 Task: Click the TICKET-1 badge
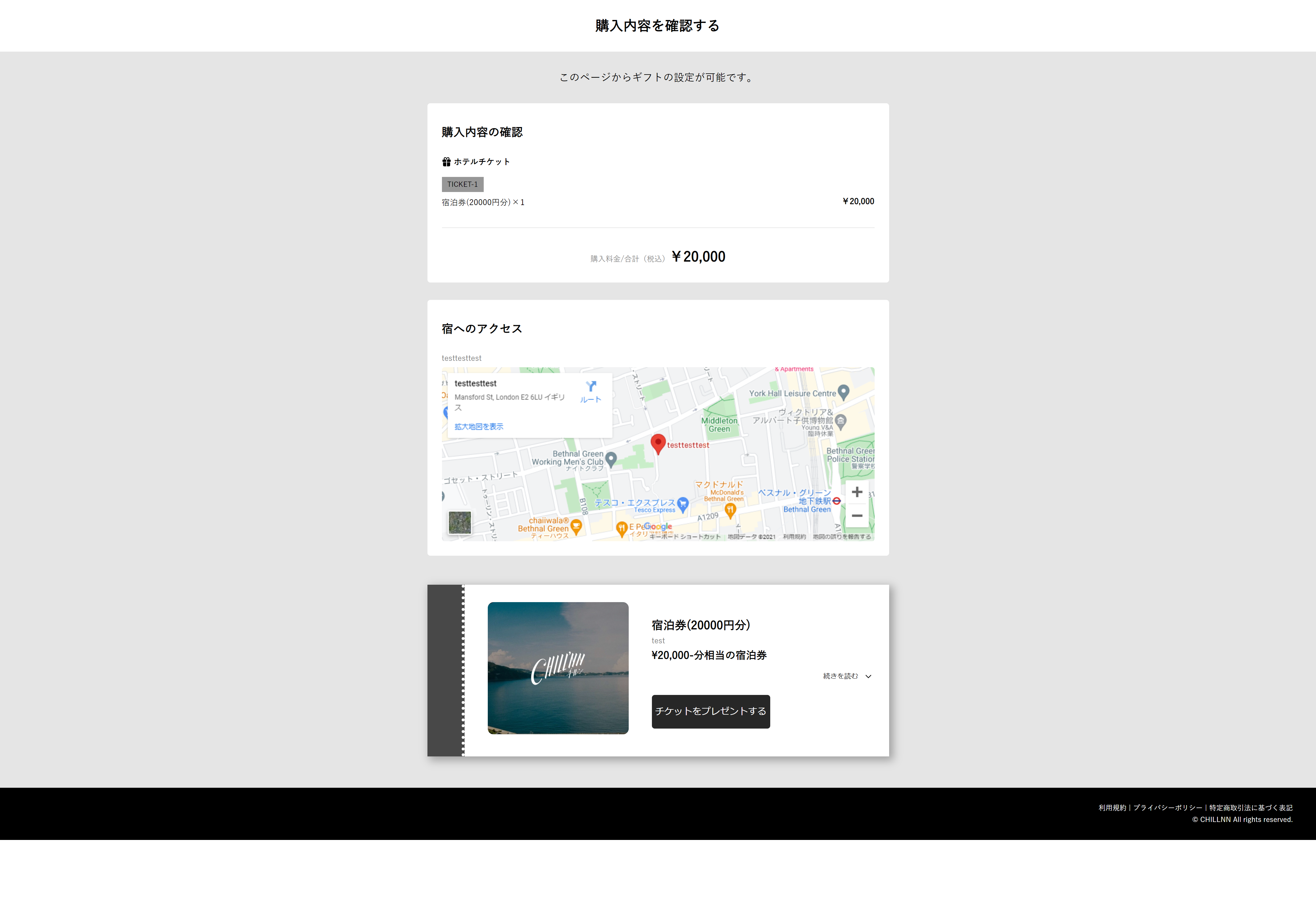coord(462,184)
